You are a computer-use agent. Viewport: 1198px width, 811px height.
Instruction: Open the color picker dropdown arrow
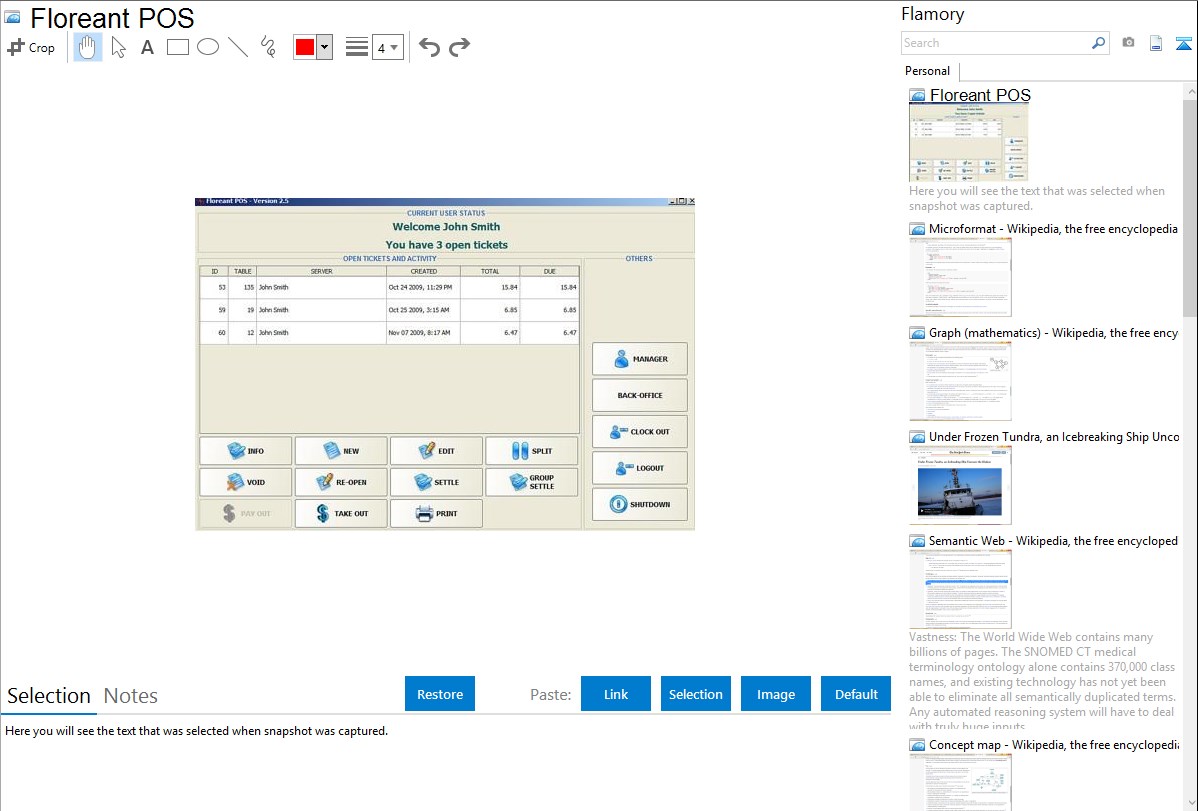(x=324, y=47)
